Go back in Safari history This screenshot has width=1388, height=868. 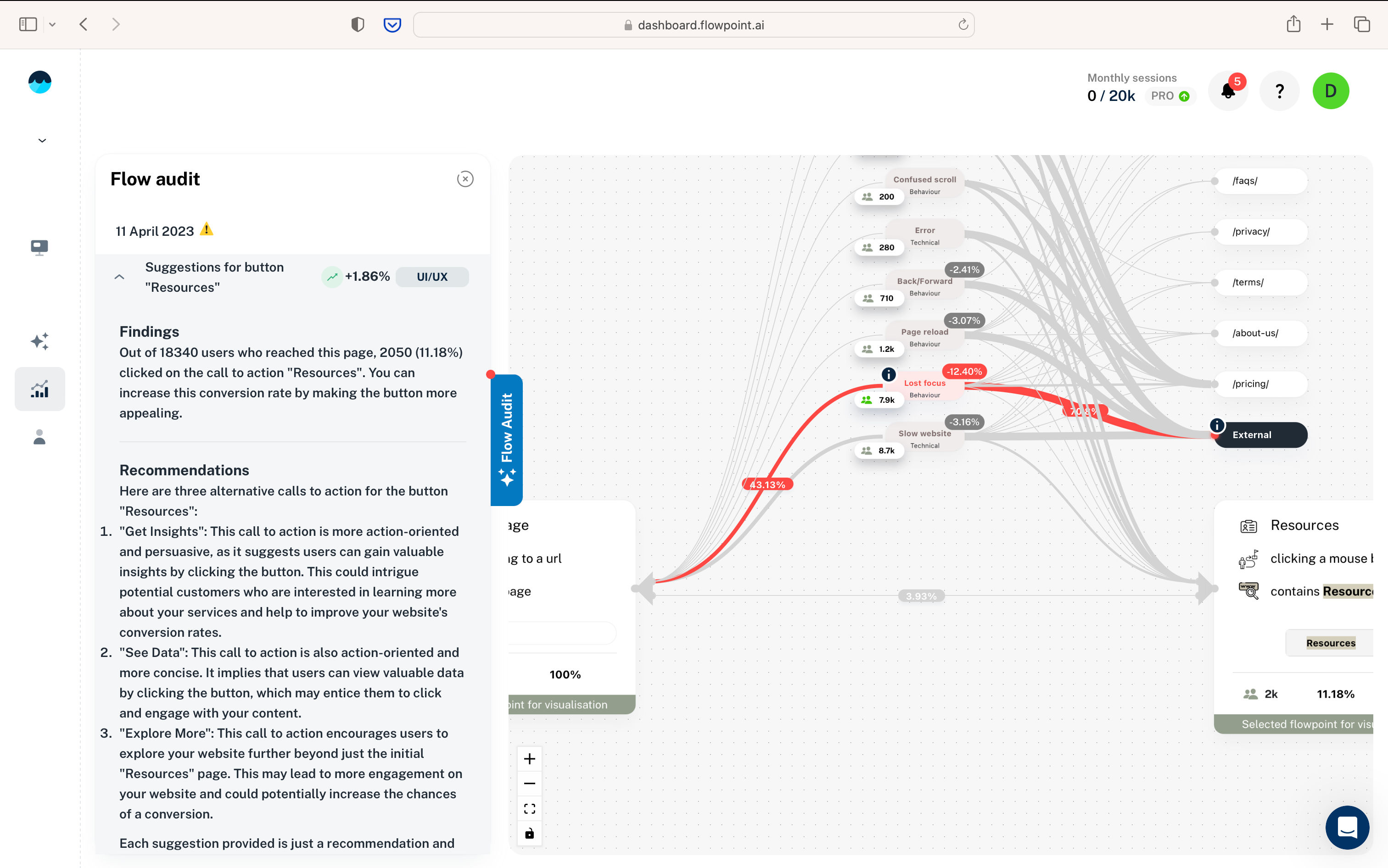click(x=84, y=24)
